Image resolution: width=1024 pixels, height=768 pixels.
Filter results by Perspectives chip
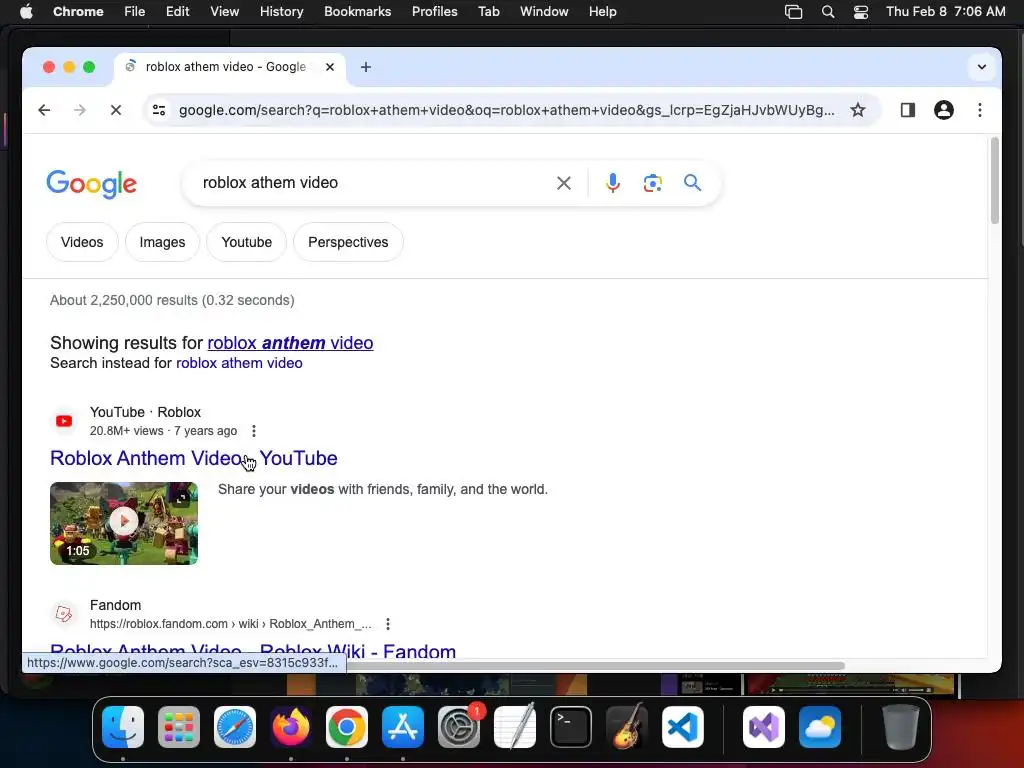point(348,242)
